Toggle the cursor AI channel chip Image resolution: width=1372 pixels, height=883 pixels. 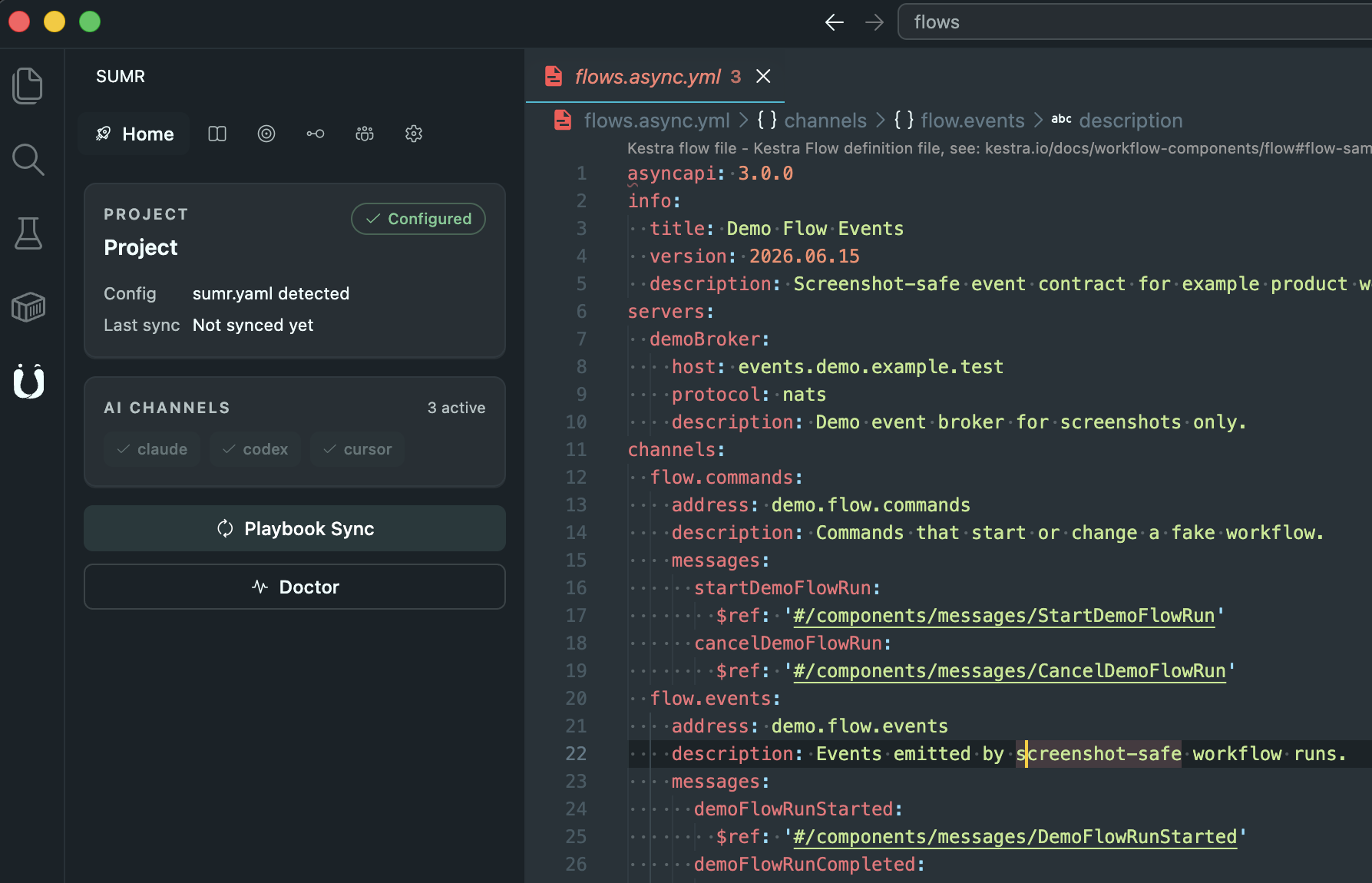358,449
